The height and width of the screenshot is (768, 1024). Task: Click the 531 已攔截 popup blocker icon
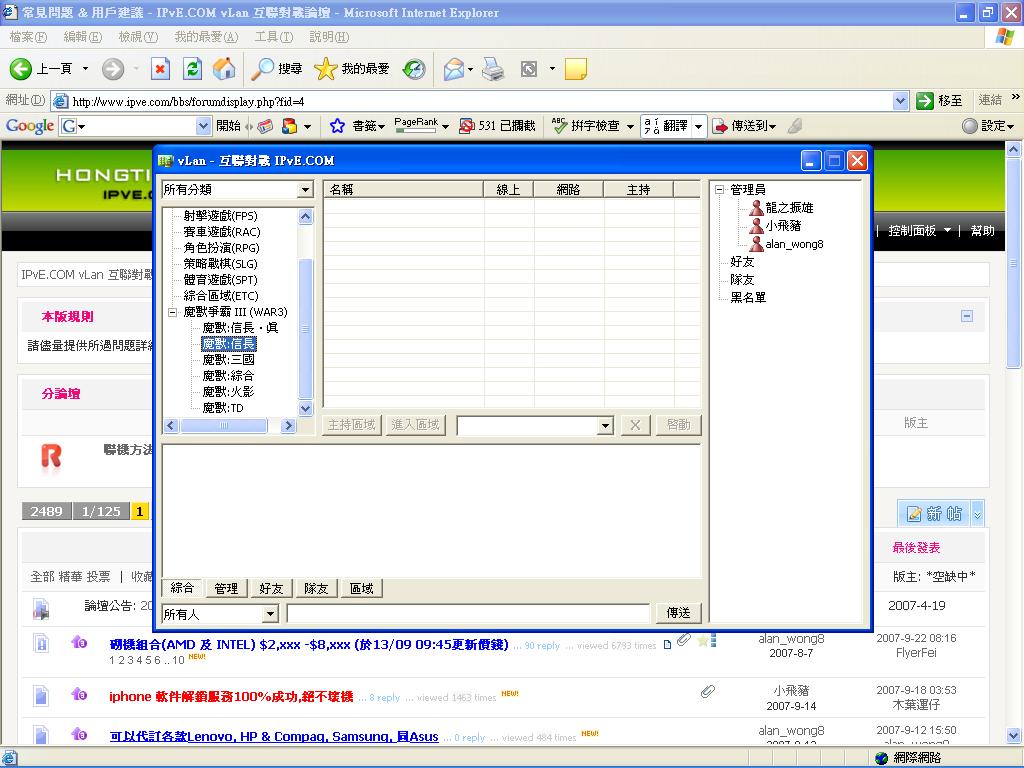[468, 126]
